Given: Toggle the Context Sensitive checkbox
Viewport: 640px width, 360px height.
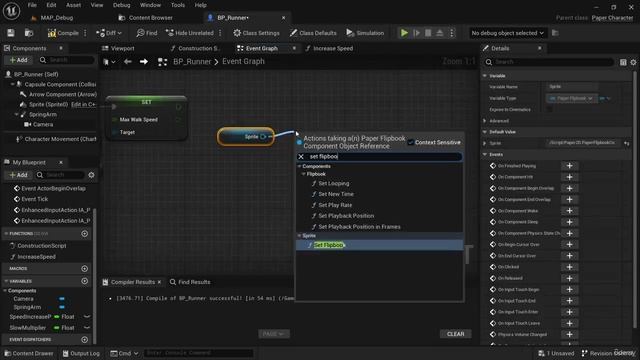Looking at the screenshot, I should pos(411,142).
